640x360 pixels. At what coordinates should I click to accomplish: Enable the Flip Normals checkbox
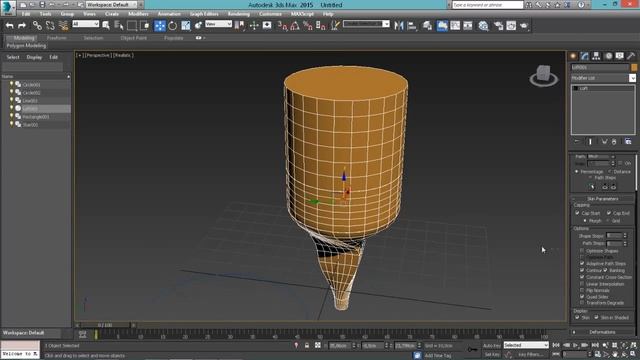(582, 290)
